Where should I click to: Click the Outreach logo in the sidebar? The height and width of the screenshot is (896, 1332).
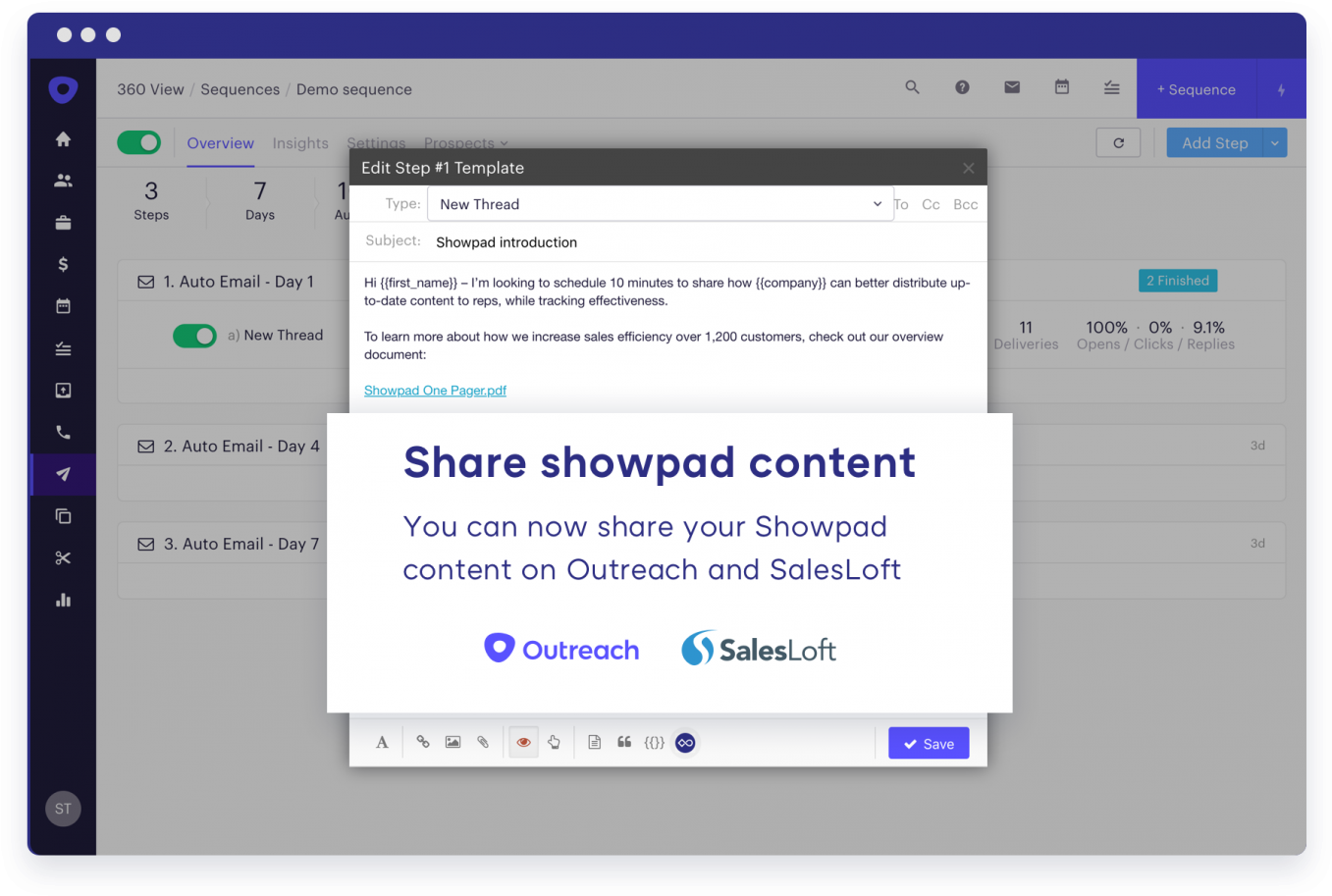click(x=63, y=89)
